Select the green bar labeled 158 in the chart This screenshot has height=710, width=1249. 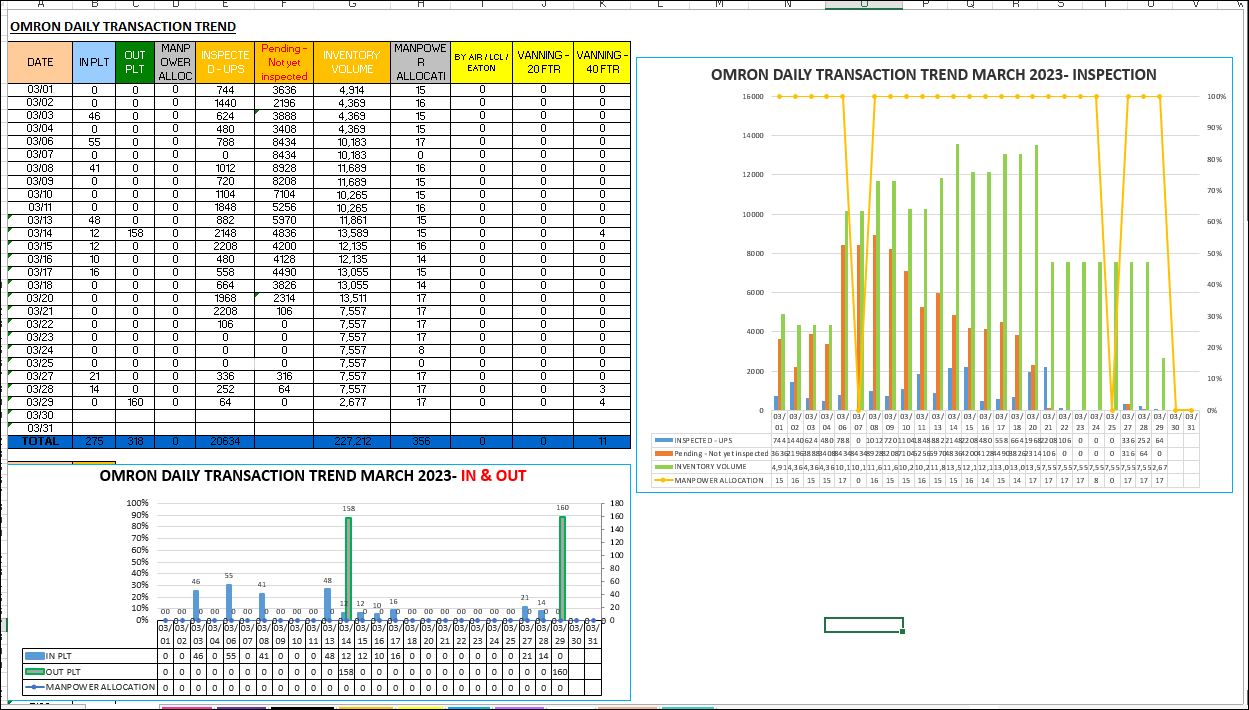click(x=349, y=568)
